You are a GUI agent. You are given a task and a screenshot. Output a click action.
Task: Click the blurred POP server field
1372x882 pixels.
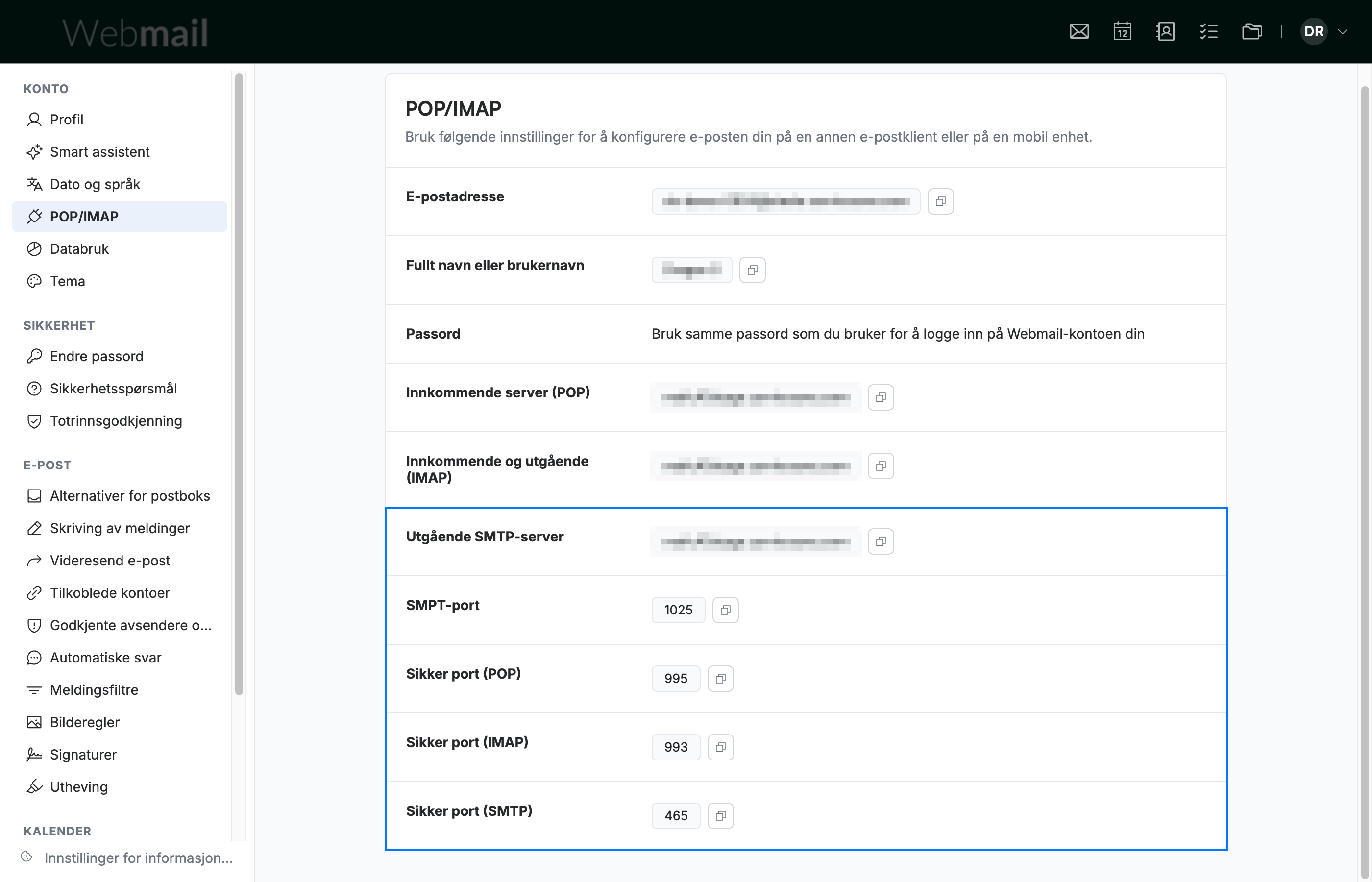click(756, 397)
